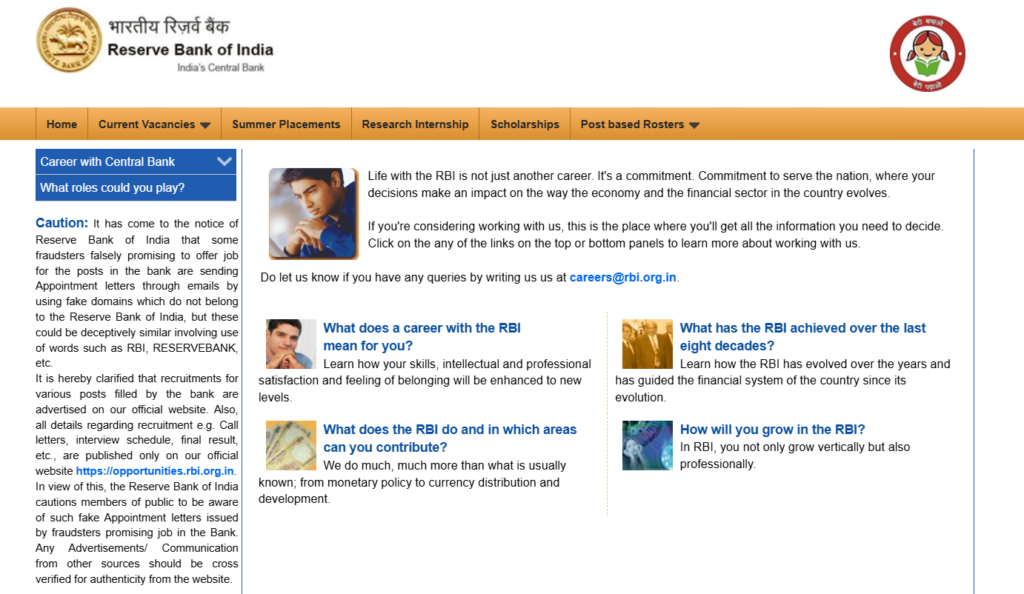1024x594 pixels.
Task: Follow the How will you grow in the RBI link
Action: click(772, 430)
